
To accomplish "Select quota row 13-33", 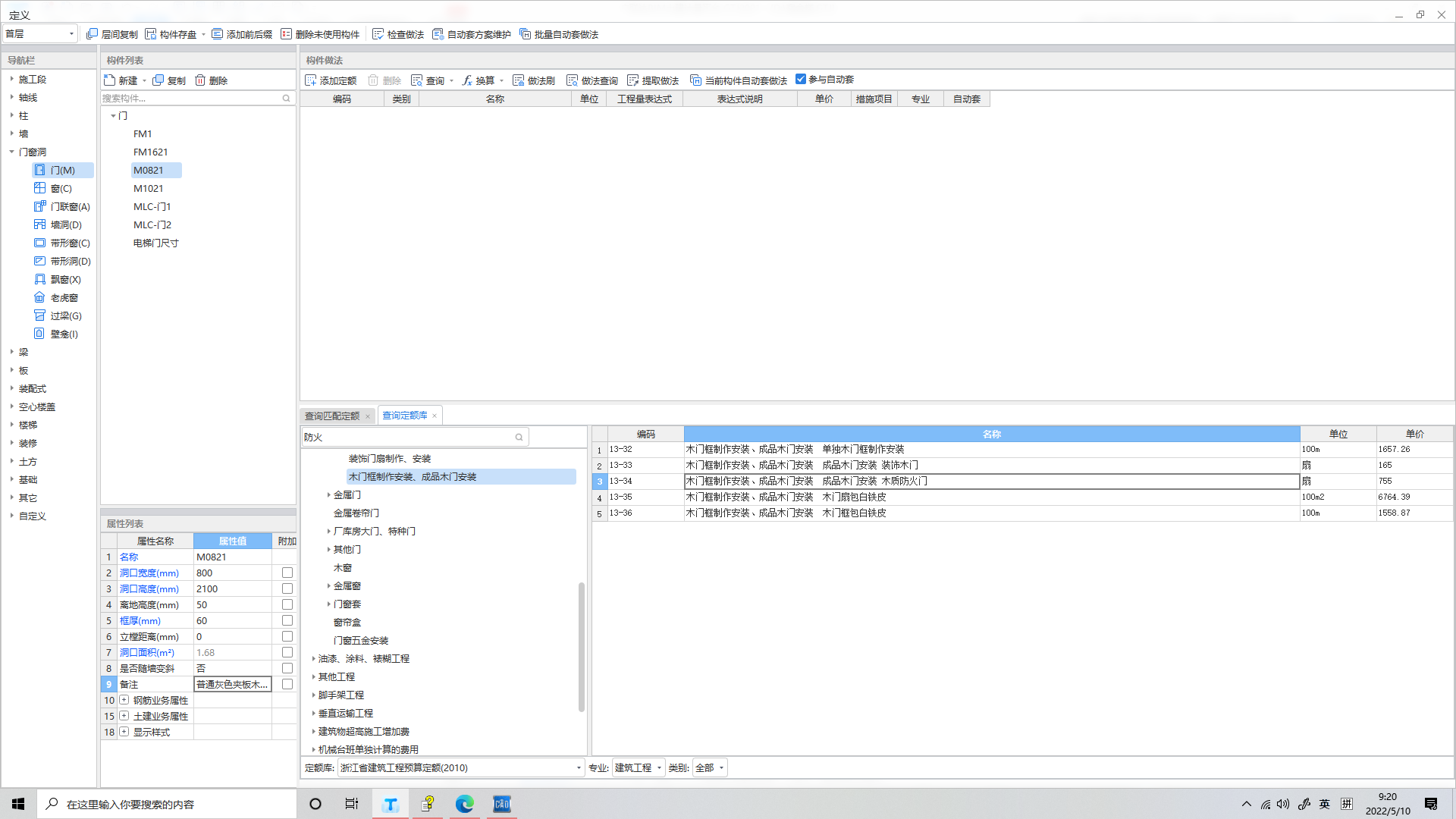I will pyautogui.click(x=1022, y=465).
